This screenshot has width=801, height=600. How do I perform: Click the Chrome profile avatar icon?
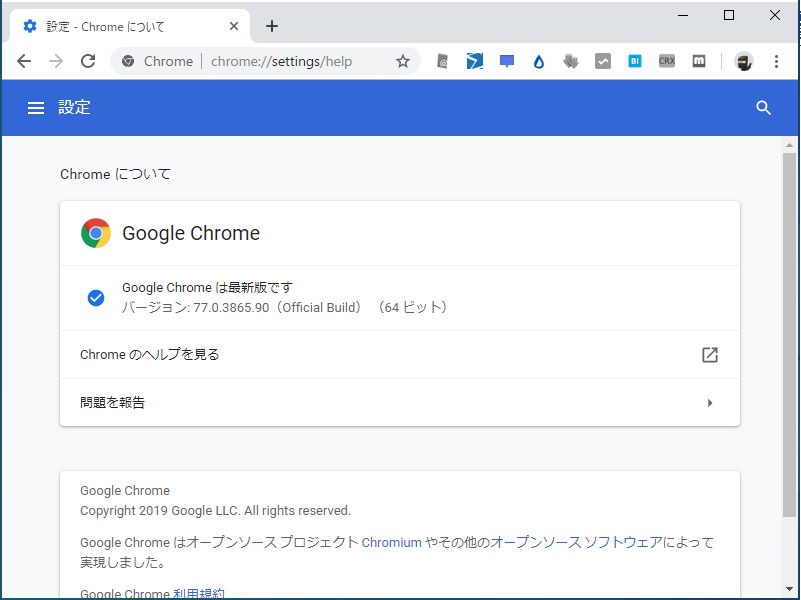click(743, 61)
